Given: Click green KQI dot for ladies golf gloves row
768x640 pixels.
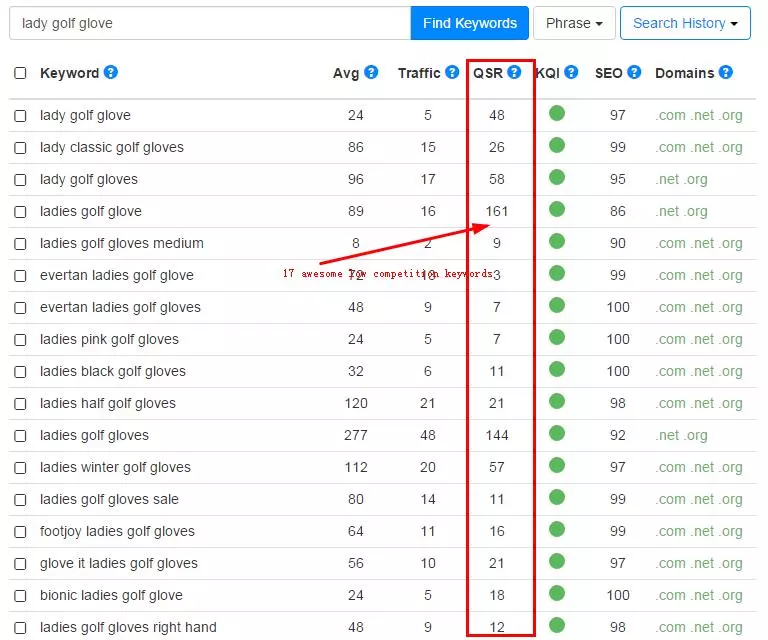Looking at the screenshot, I should [x=557, y=433].
